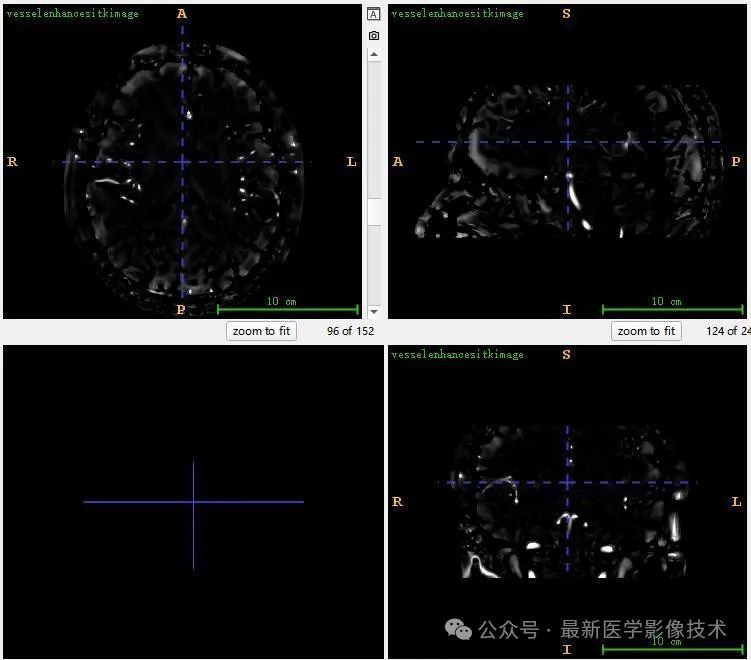Screen dimensions: 751x660
Task: Click the camera screenshot icon
Action: (374, 35)
